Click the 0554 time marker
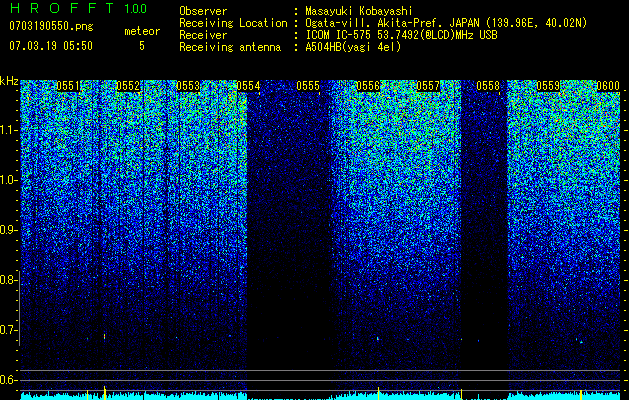Screen dimensions: 629x400 click(248, 86)
